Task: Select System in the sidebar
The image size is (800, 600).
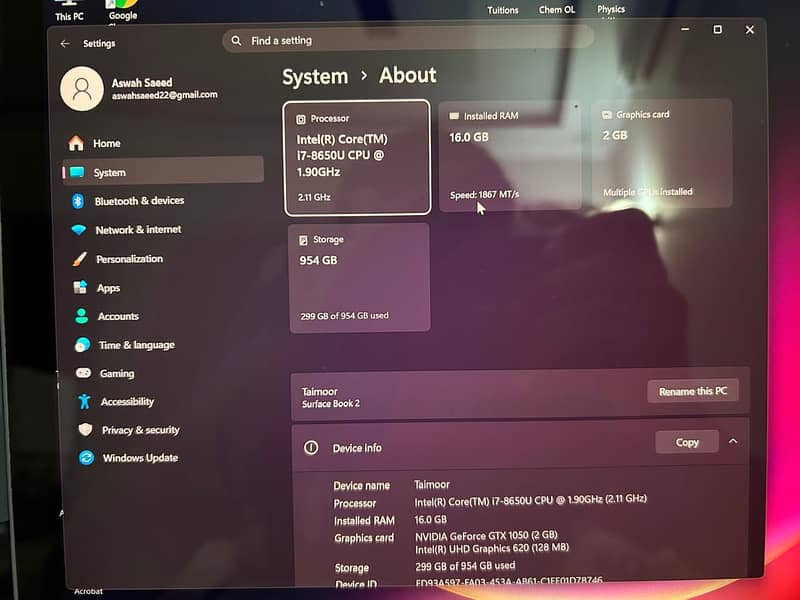Action: point(163,172)
